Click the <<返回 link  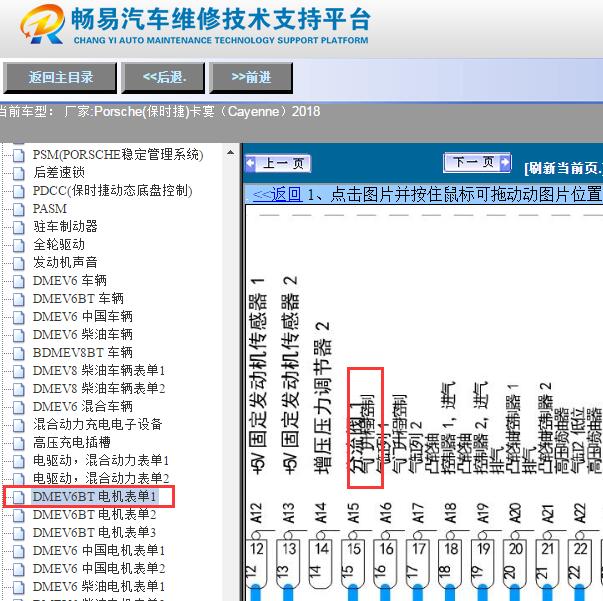[277, 194]
